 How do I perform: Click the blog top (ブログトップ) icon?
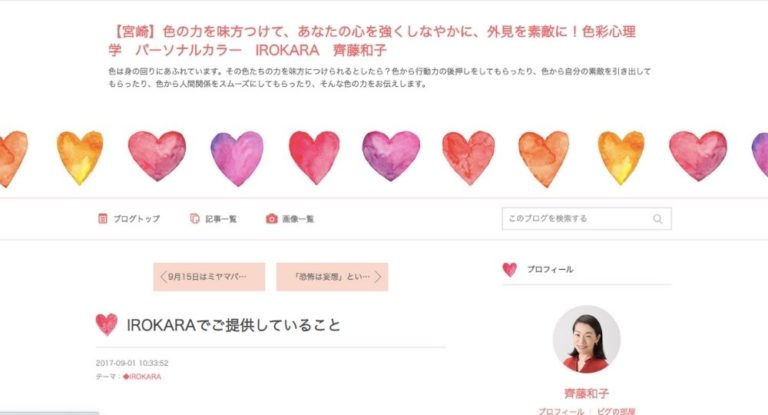(103, 219)
